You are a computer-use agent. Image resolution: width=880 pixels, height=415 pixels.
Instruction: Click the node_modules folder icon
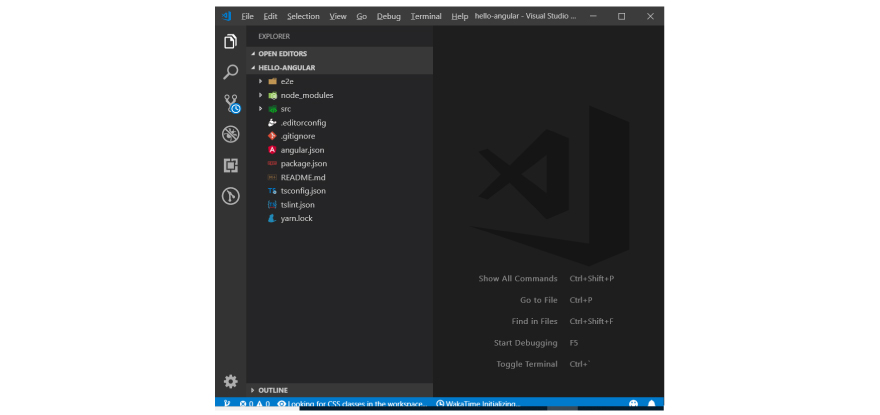(x=273, y=95)
